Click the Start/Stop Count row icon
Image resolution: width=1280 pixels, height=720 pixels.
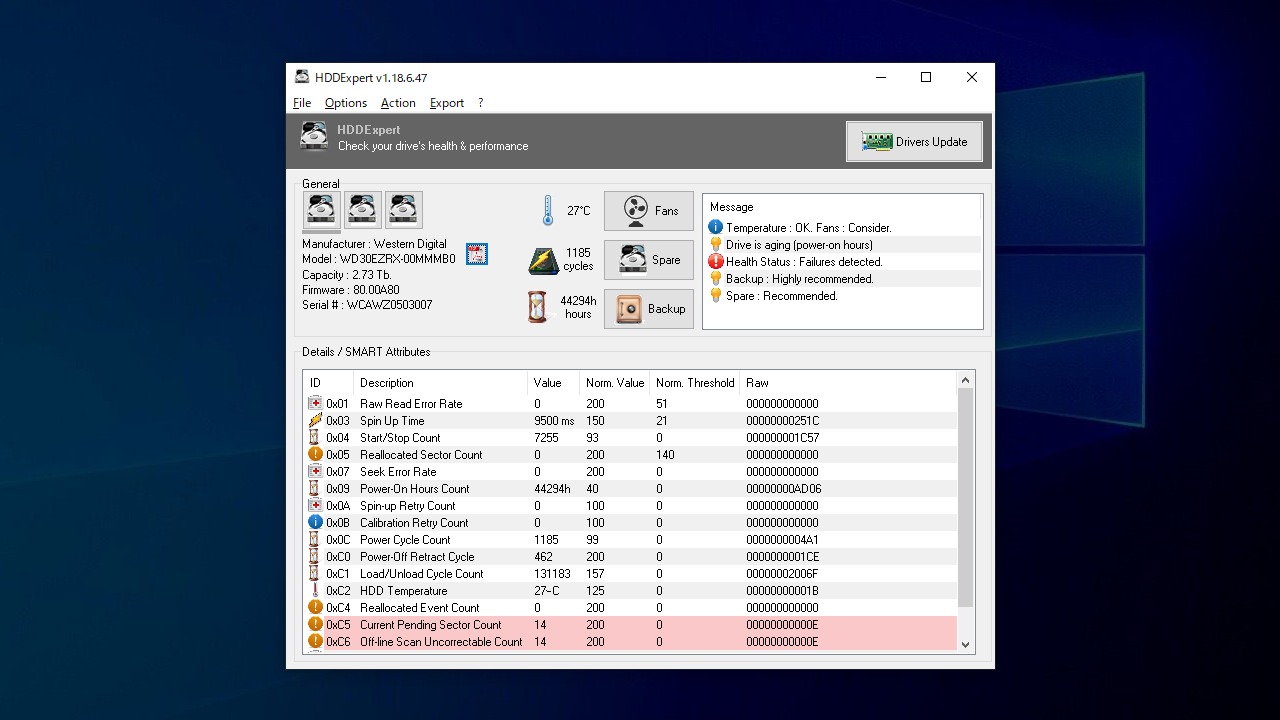coord(315,437)
